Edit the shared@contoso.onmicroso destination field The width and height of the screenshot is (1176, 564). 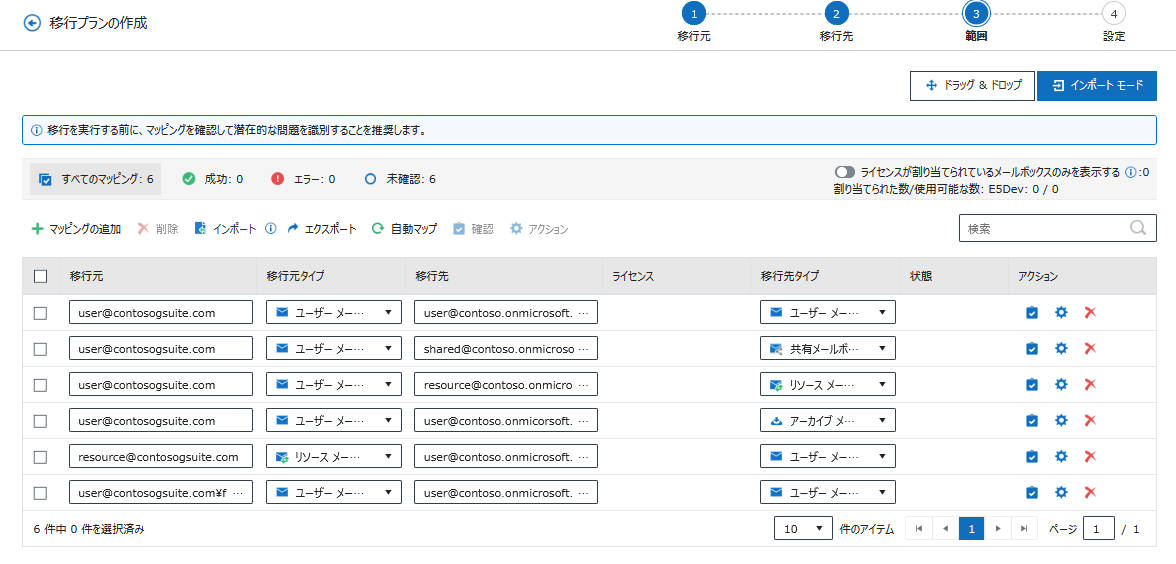[x=506, y=348]
